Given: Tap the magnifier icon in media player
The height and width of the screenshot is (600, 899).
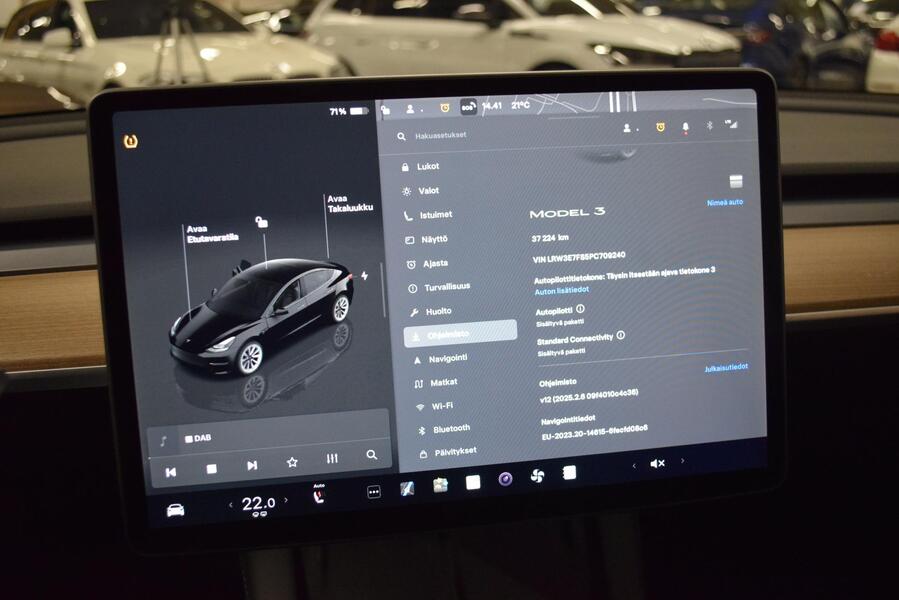Looking at the screenshot, I should click(x=371, y=455).
